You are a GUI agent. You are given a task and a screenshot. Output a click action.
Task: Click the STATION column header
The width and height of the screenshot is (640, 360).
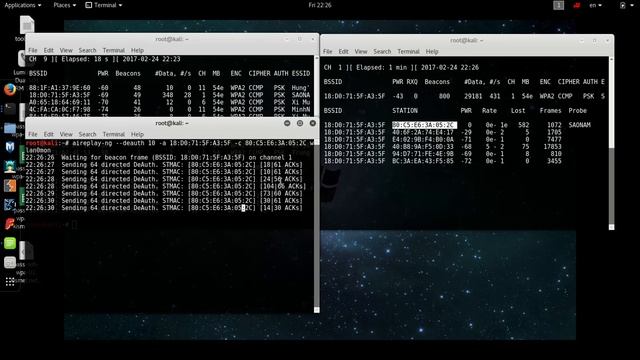point(405,111)
